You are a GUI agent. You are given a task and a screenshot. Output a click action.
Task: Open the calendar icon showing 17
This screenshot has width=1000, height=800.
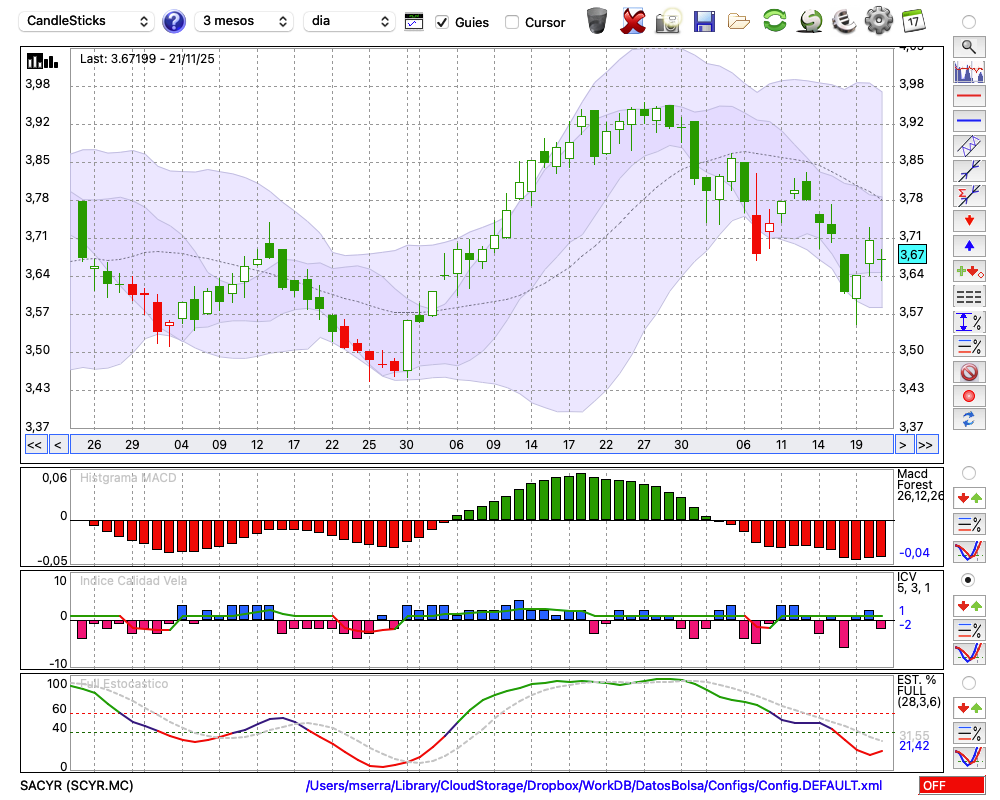tap(913, 21)
